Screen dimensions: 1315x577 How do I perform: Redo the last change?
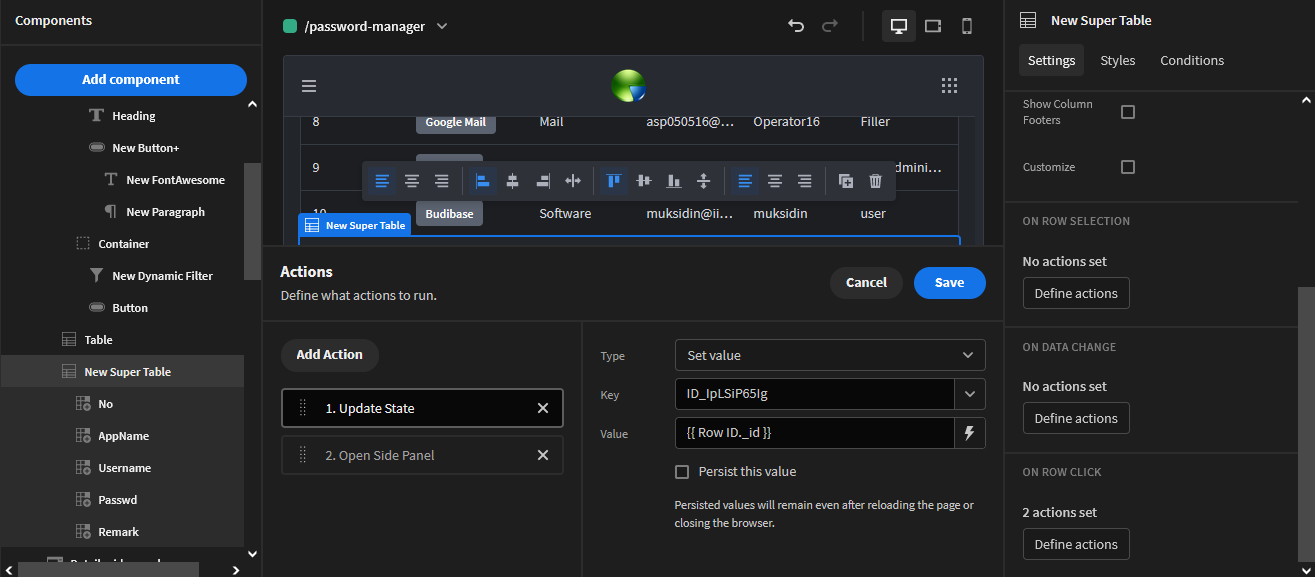click(830, 26)
